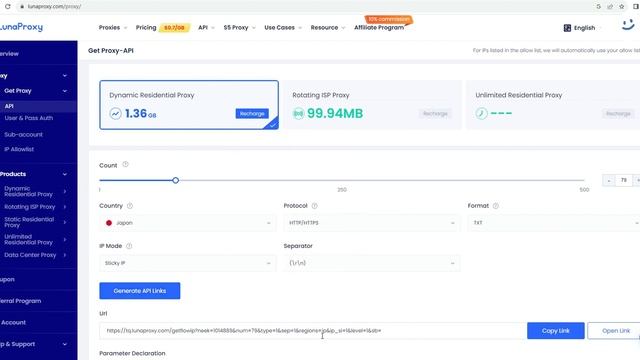Open Referral Program sidebar item
The image size is (640, 360).
tap(20, 301)
